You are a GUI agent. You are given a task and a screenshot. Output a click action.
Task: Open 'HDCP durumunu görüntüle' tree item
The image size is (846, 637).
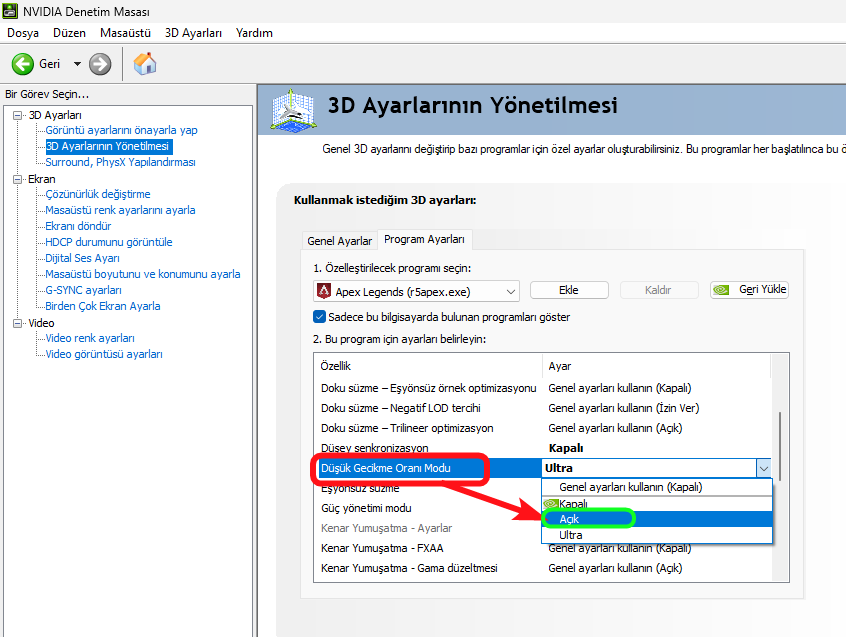[x=109, y=242]
